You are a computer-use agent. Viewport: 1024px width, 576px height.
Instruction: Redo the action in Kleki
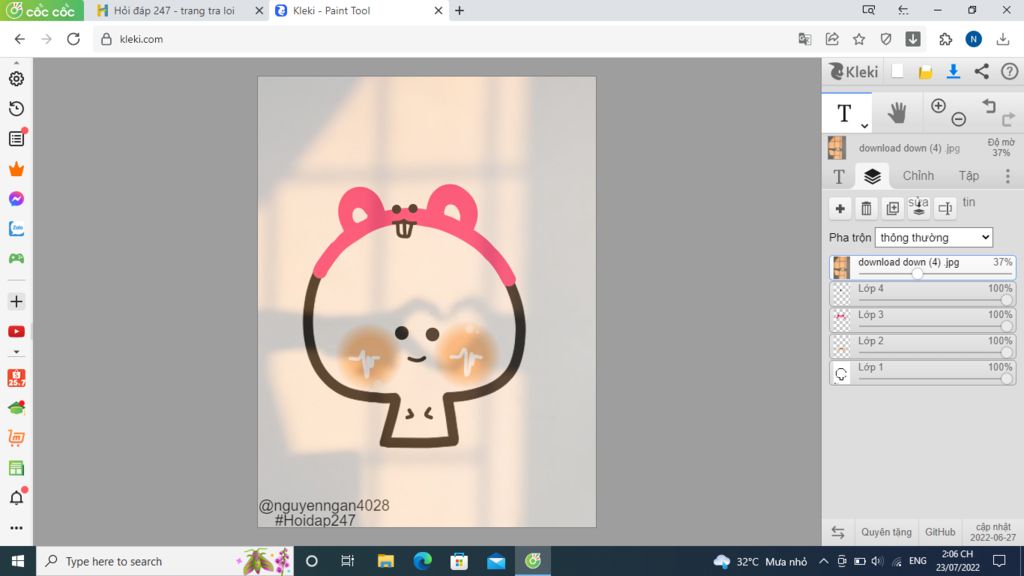click(x=1008, y=119)
